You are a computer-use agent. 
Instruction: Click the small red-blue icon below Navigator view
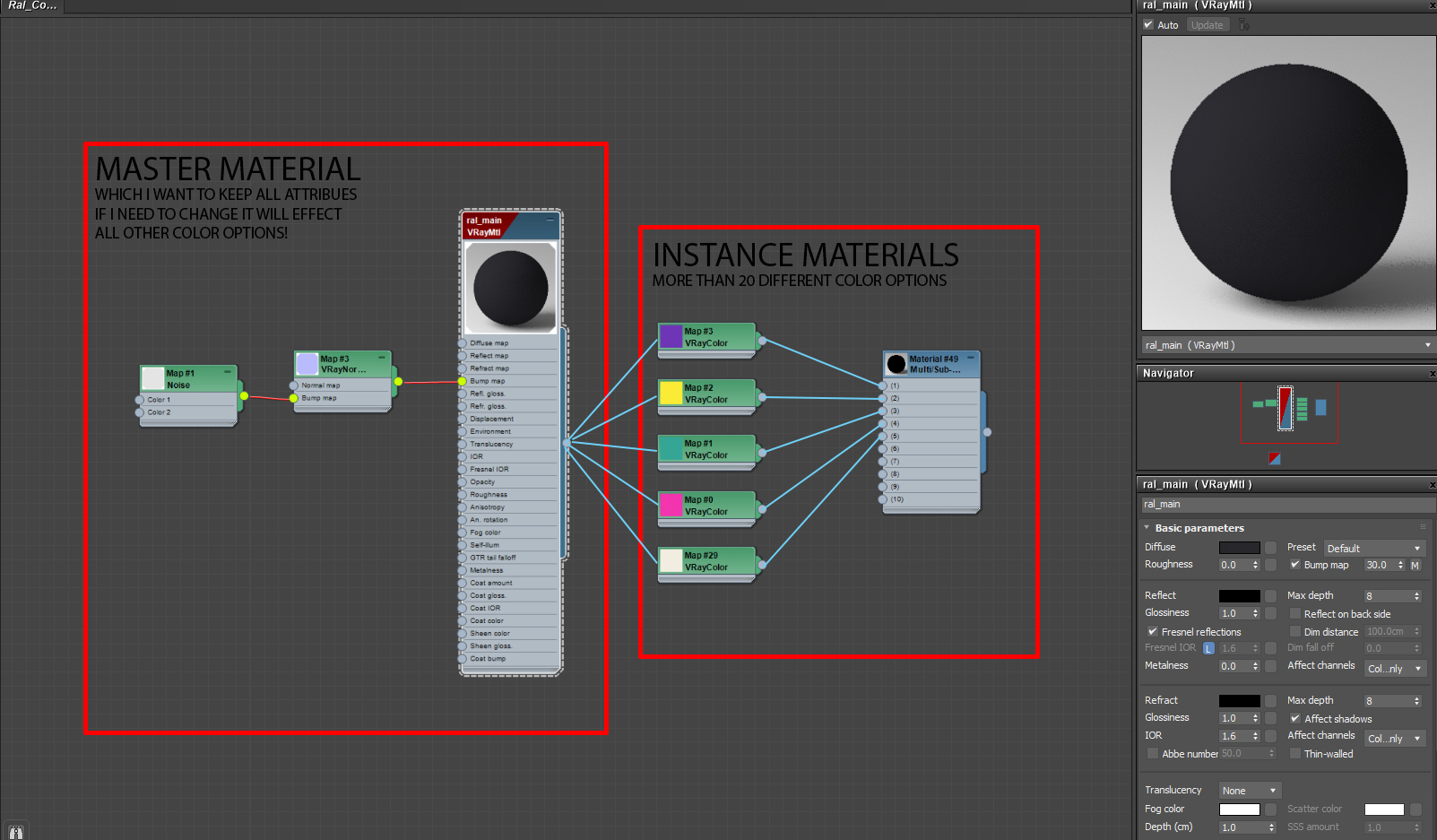1275,459
